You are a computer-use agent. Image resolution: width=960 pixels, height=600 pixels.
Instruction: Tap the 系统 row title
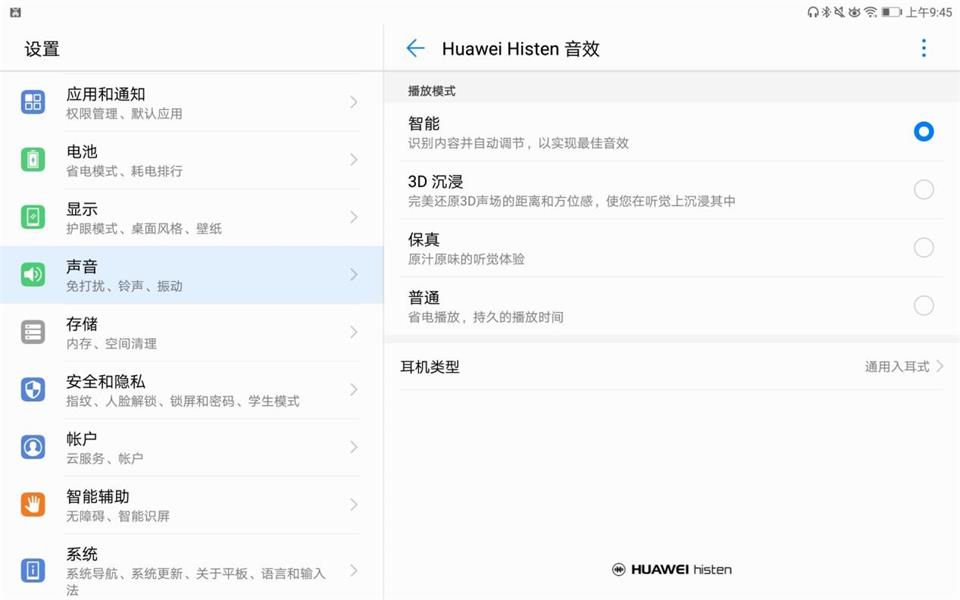coord(81,554)
